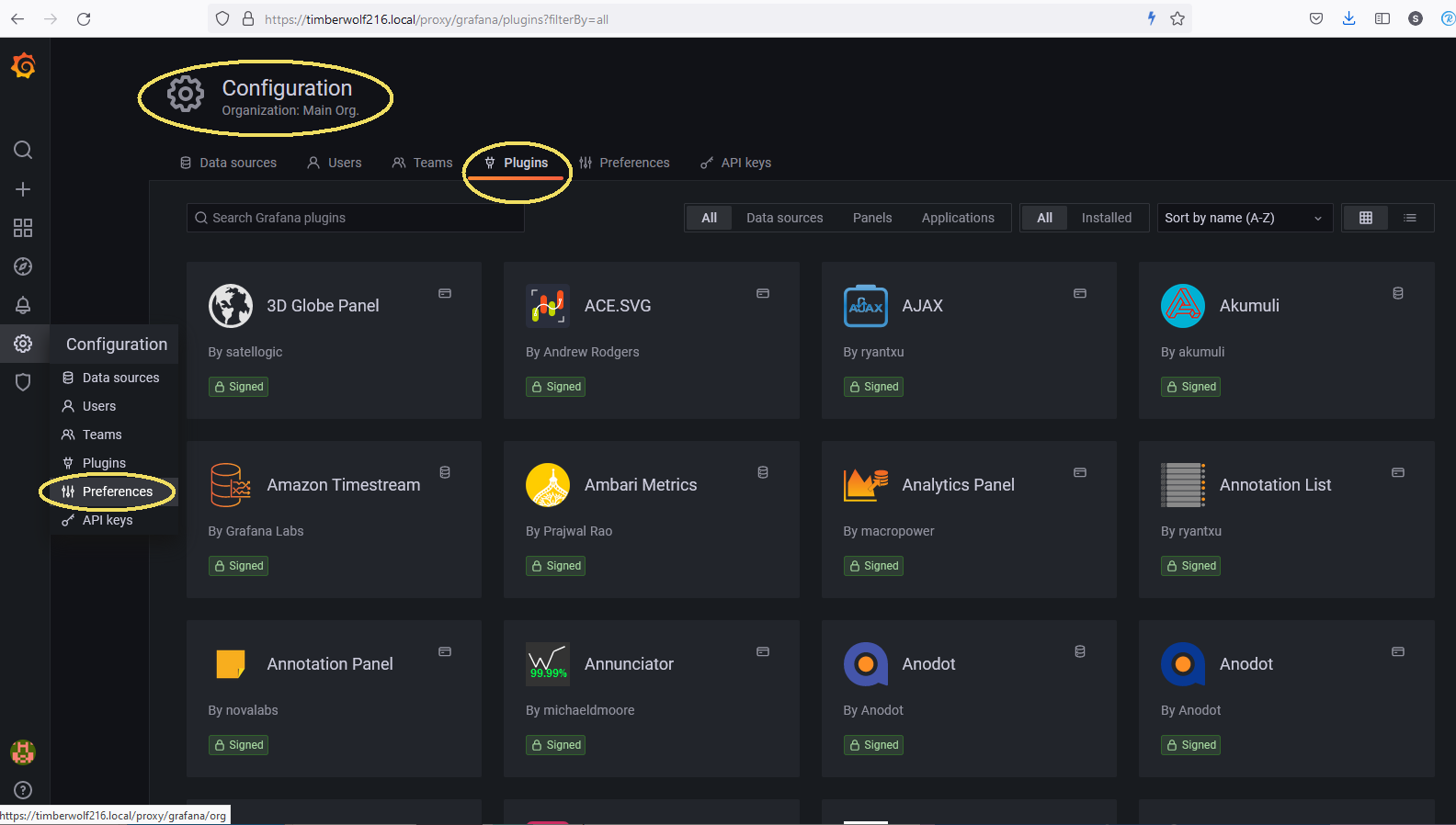Filter plugins by Data sources type
Image resolution: width=1456 pixels, height=825 pixels.
coord(785,218)
